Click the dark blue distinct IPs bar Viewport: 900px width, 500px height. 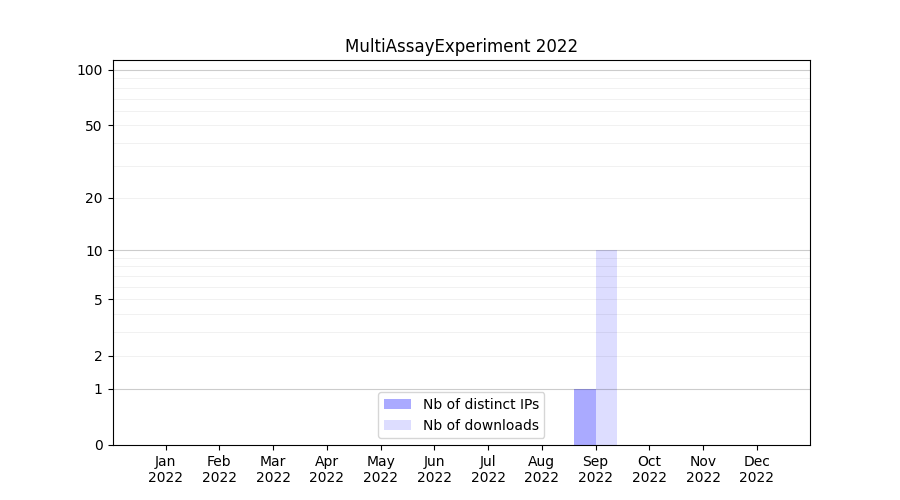click(x=584, y=417)
